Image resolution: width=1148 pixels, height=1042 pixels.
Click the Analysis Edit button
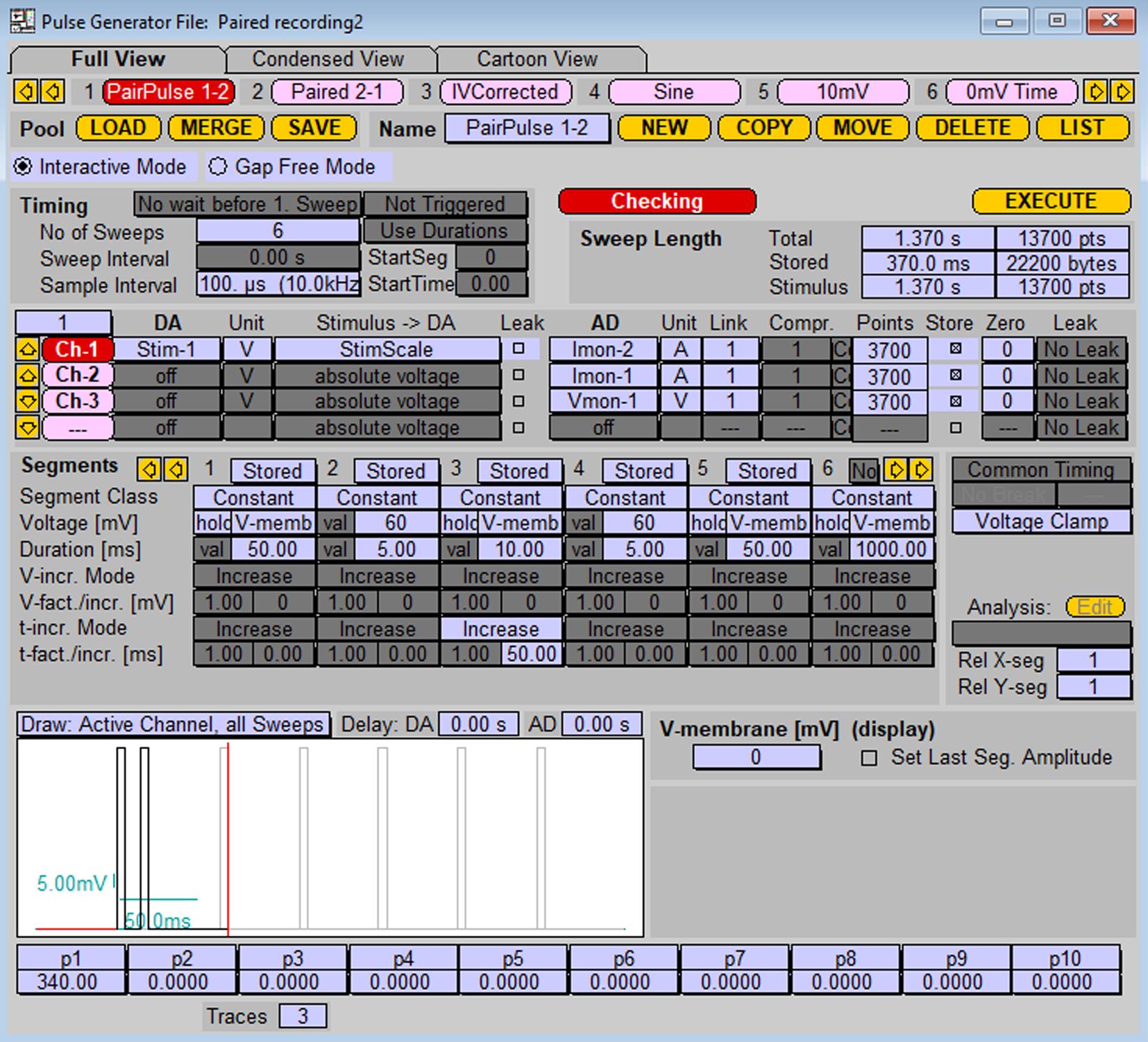[x=1095, y=607]
